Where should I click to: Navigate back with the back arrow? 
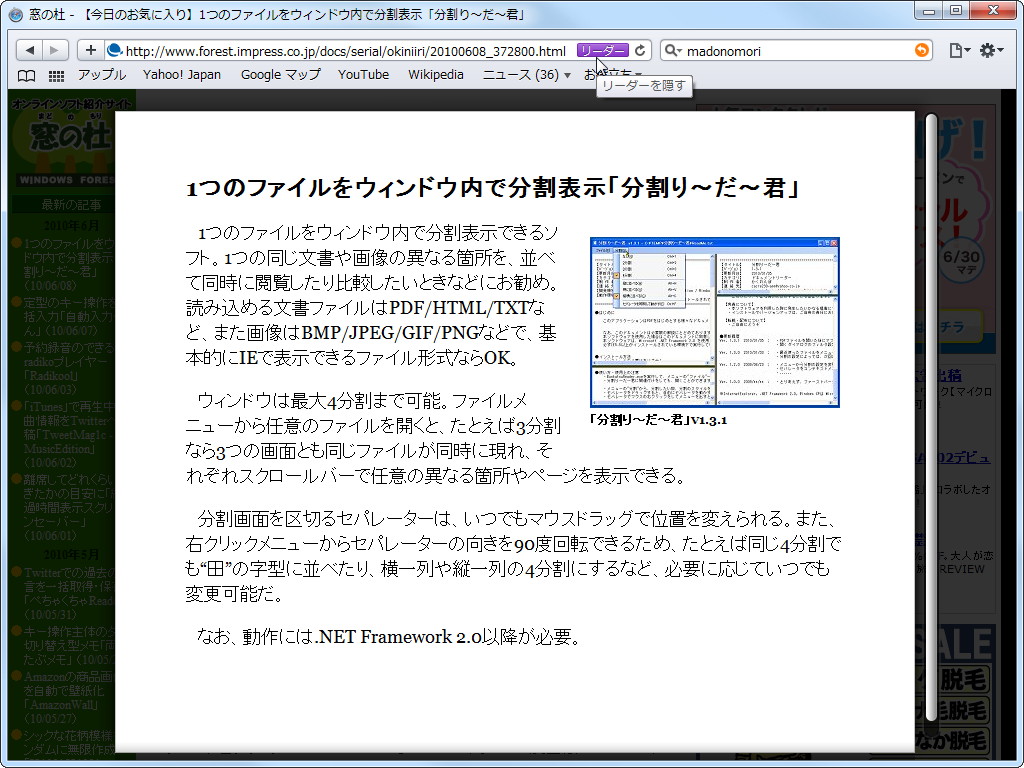30,48
